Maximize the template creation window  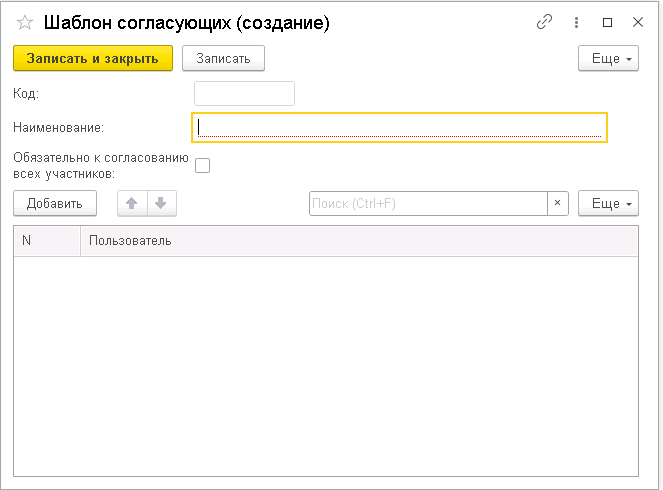(607, 22)
